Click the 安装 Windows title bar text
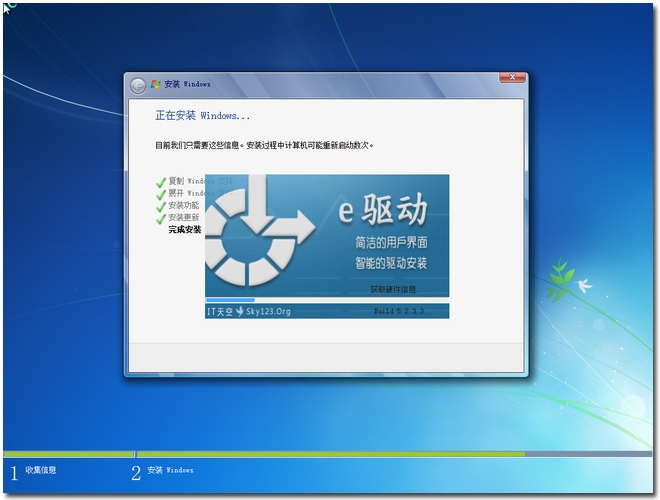Viewport: 660px width, 500px height. click(x=187, y=84)
